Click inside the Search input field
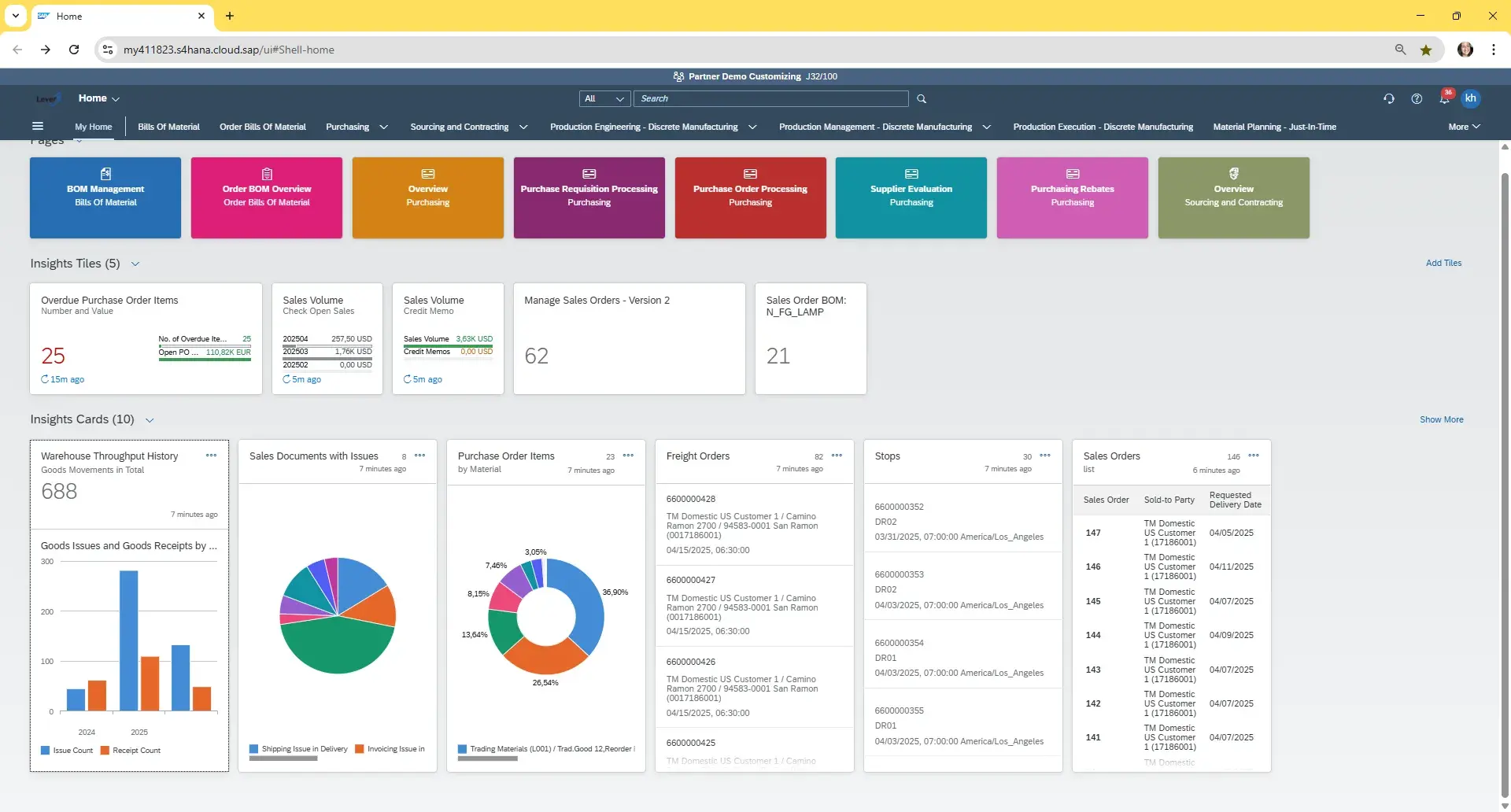The image size is (1511, 812). point(770,98)
